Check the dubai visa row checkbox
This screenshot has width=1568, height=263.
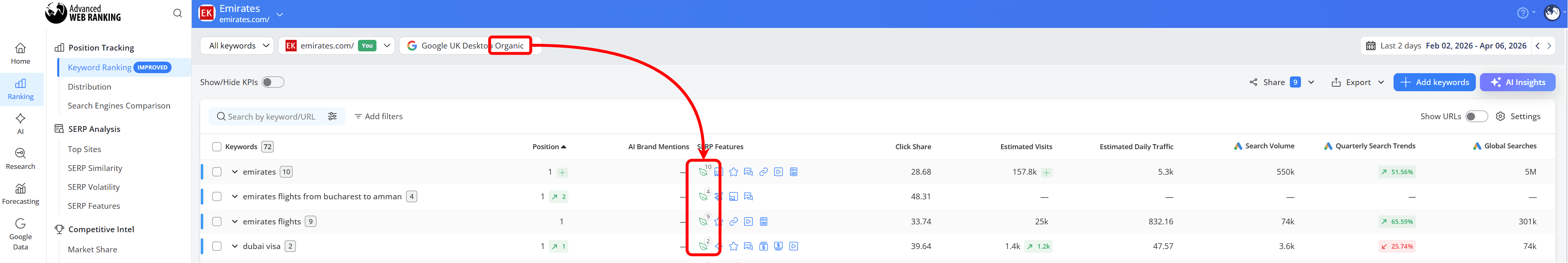tap(217, 246)
